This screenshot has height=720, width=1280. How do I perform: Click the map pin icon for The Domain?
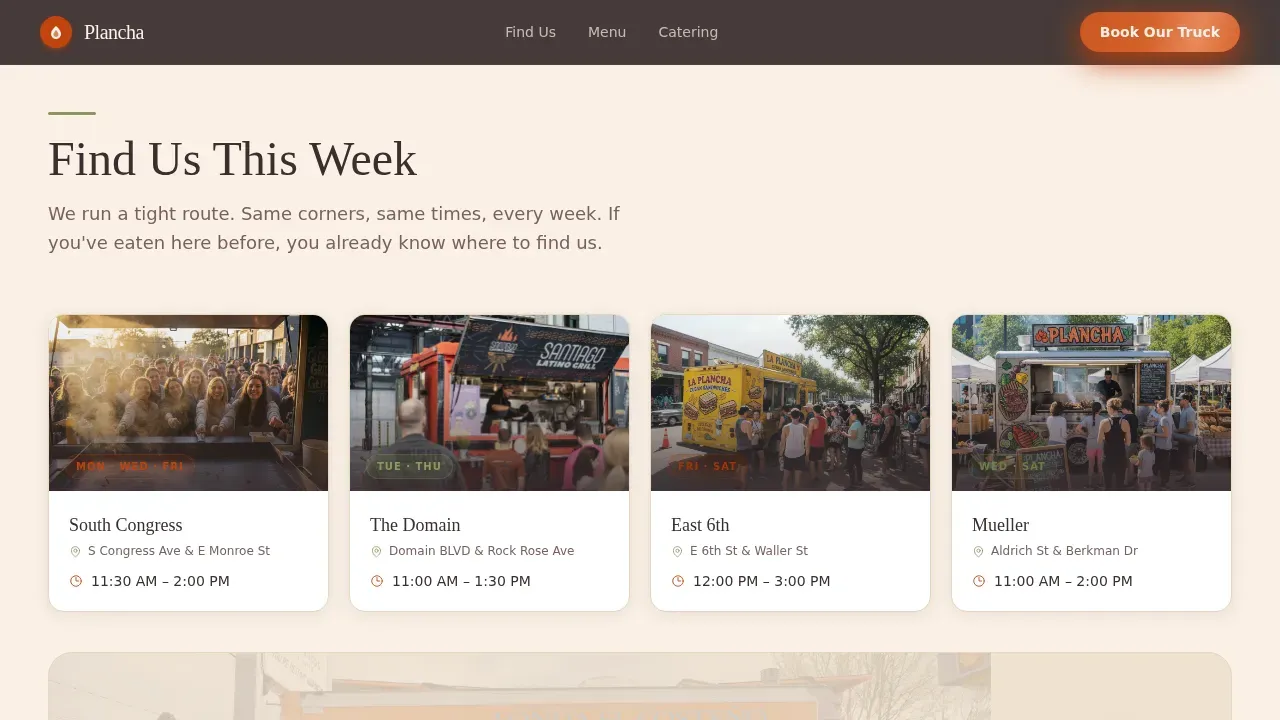(376, 551)
